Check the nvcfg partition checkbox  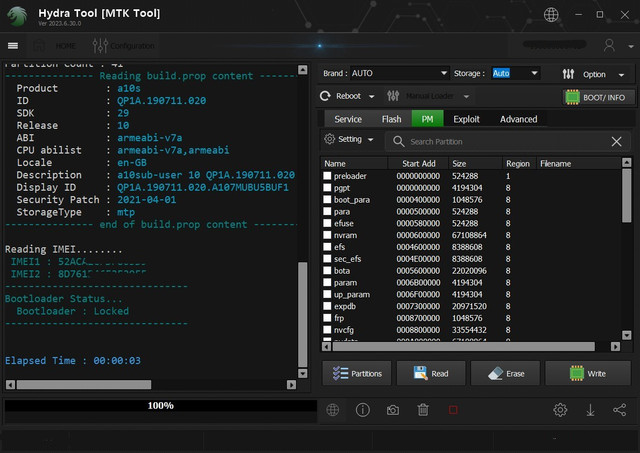[327, 330]
